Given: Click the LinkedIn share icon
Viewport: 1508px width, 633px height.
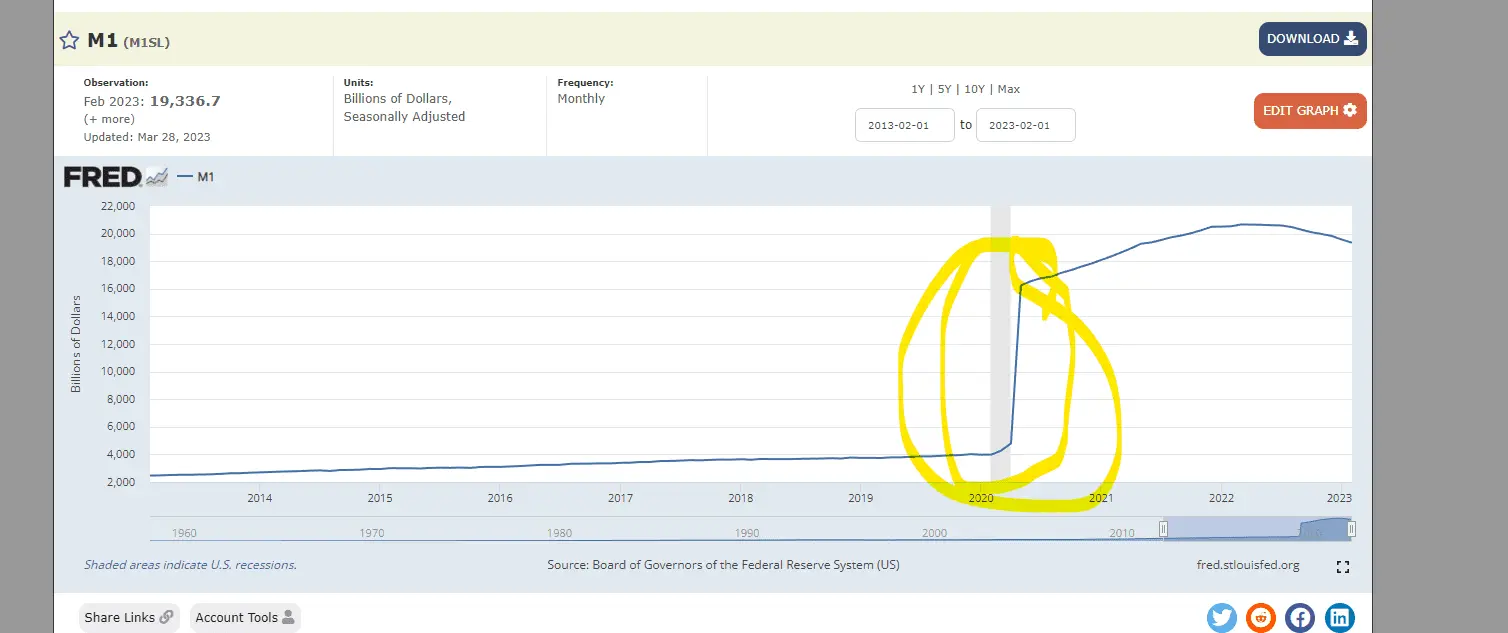Looking at the screenshot, I should coord(1340,617).
